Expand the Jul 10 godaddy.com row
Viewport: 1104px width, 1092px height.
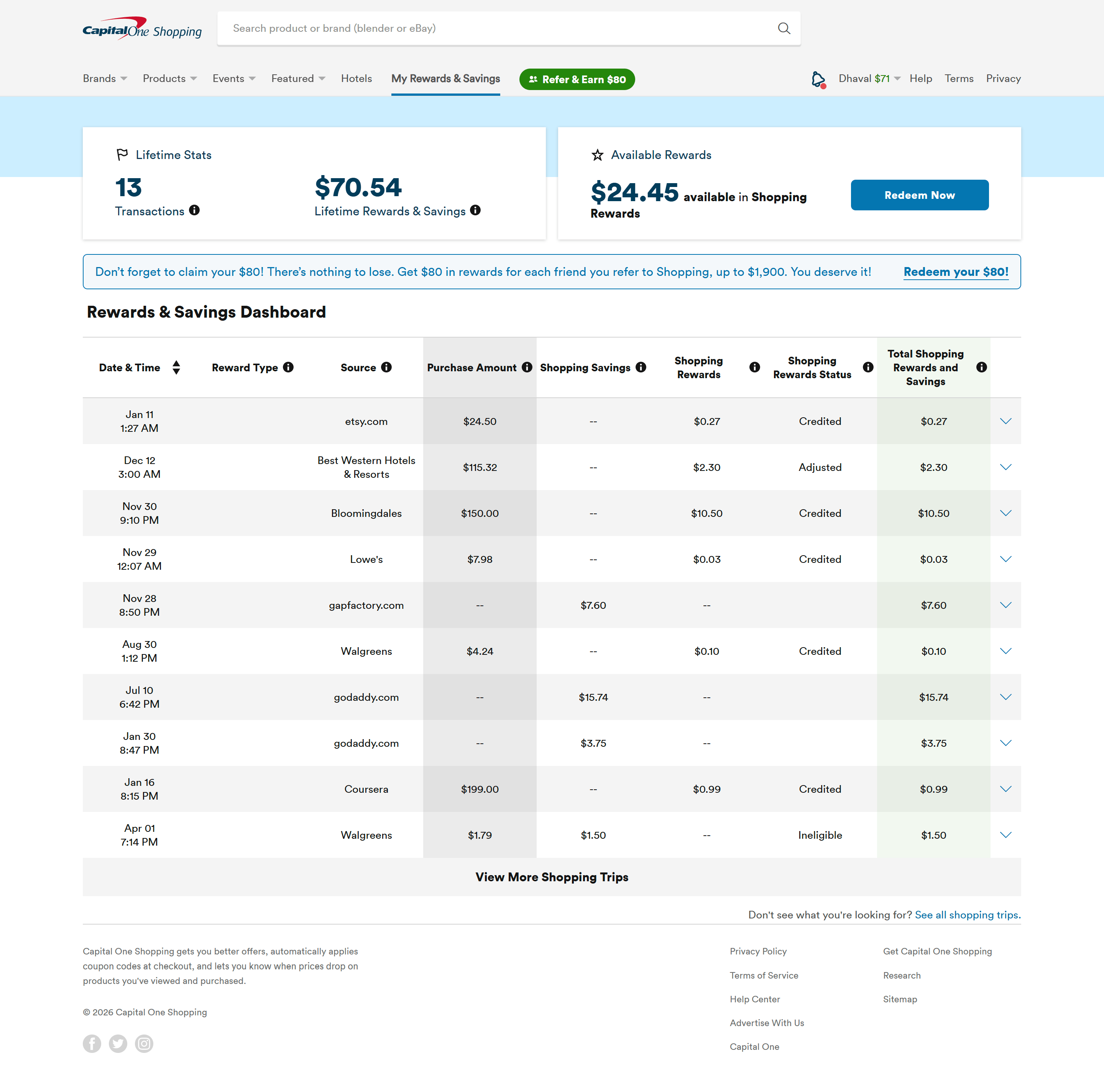[x=1006, y=697]
